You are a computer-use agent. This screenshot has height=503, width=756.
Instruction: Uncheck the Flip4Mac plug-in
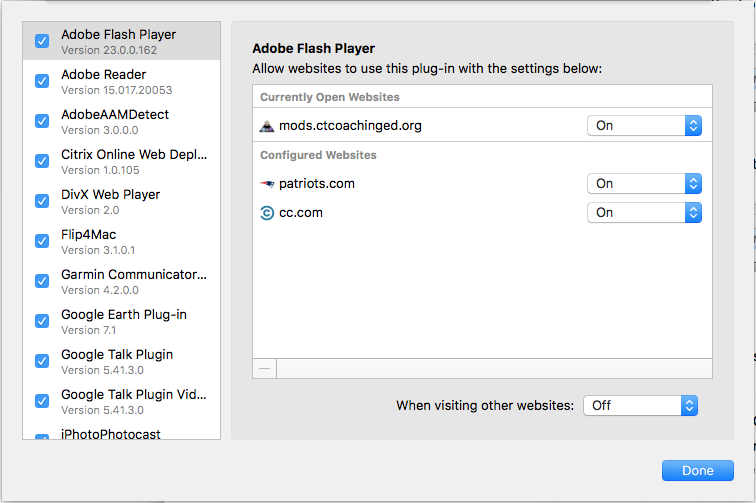pyautogui.click(x=42, y=241)
